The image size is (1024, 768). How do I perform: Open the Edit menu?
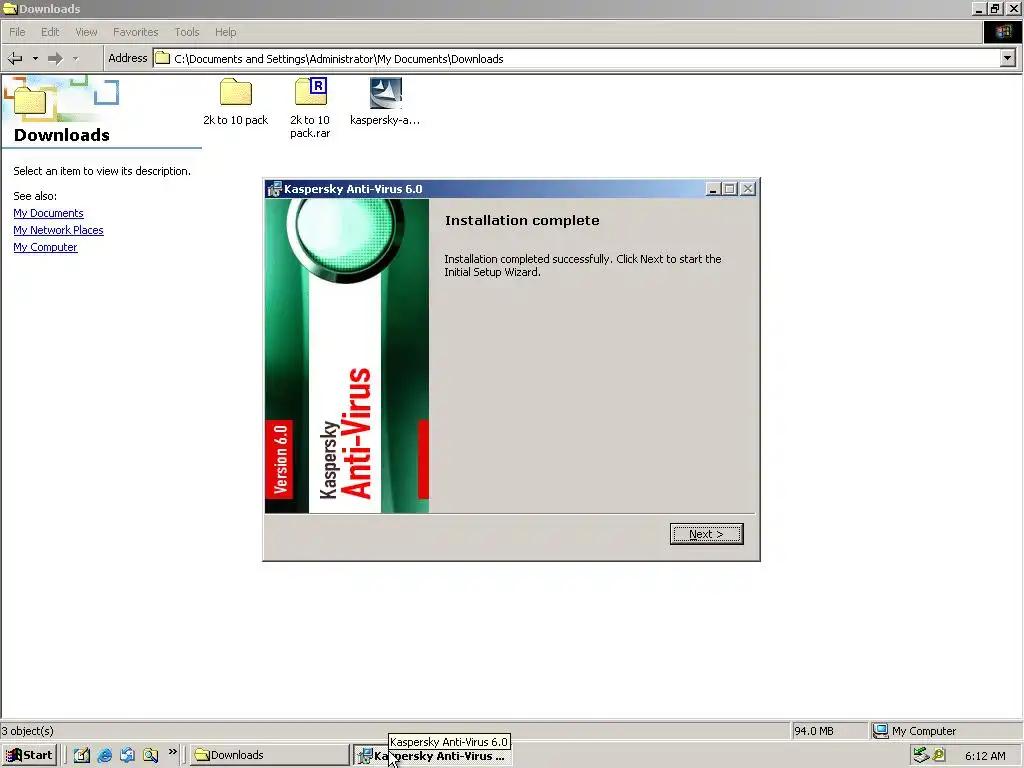pyautogui.click(x=50, y=32)
